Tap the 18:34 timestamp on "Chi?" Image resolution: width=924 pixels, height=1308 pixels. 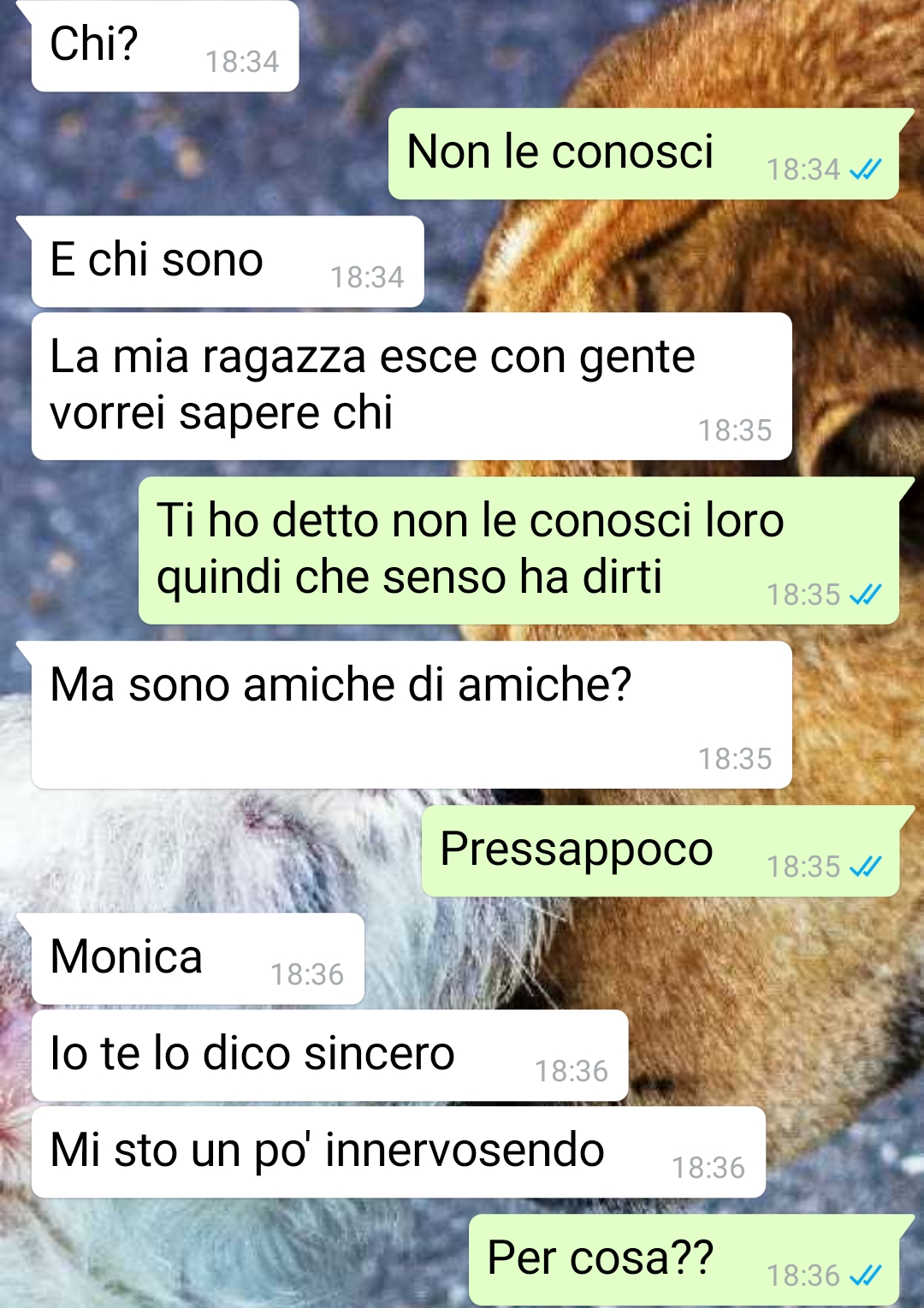[x=242, y=62]
